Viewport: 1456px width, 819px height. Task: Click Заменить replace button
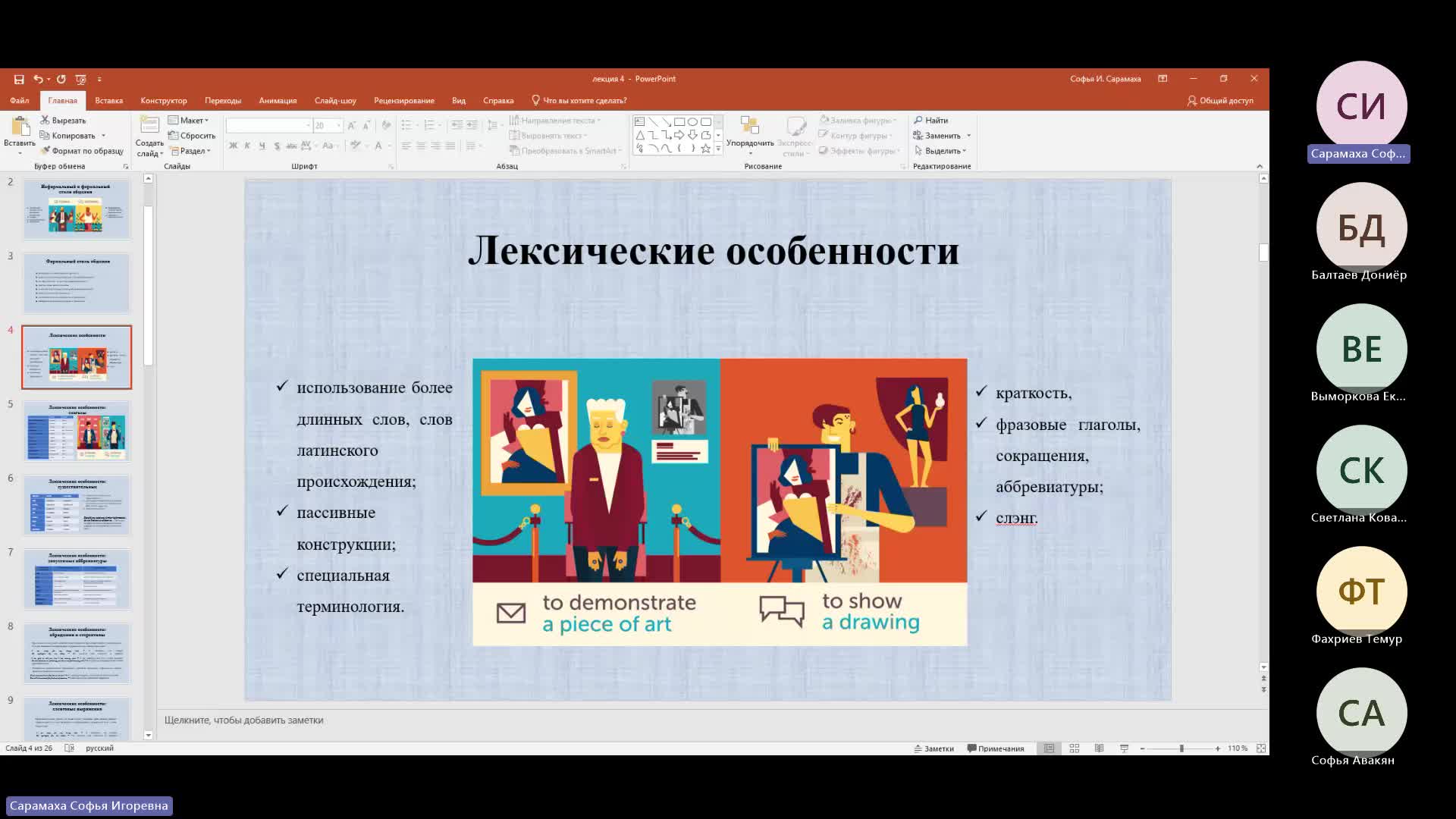click(x=937, y=136)
